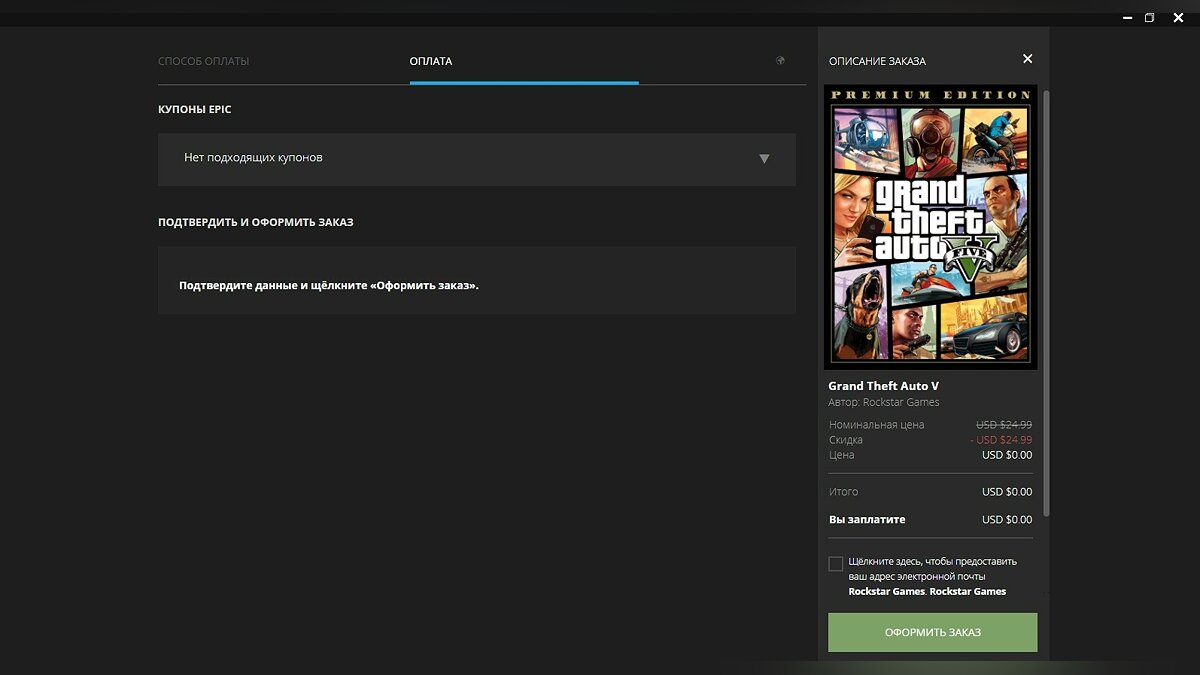Viewport: 1200px width, 675px height.
Task: Tick the share email address checkbox
Action: (836, 564)
